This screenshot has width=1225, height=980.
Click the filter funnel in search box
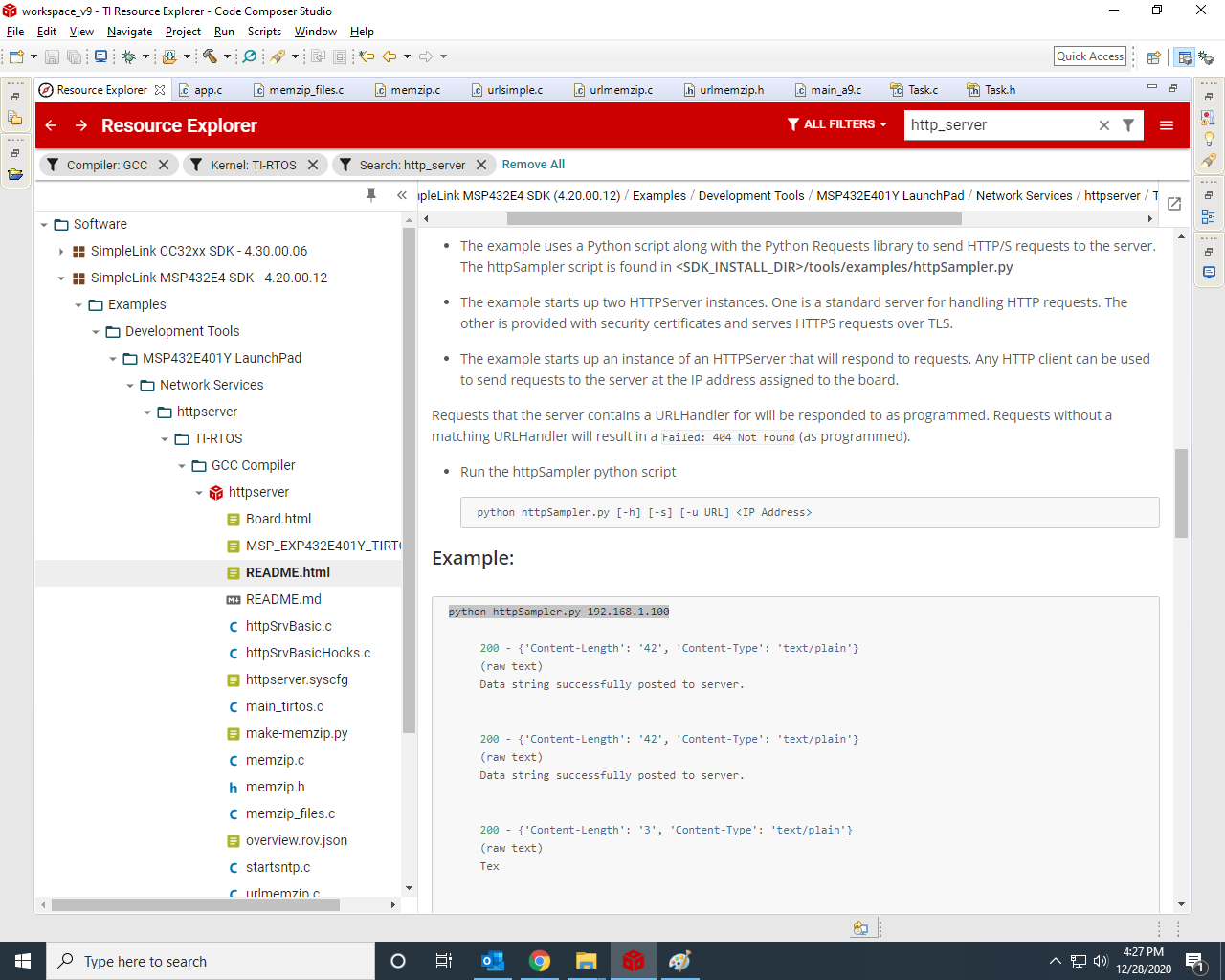1128,125
